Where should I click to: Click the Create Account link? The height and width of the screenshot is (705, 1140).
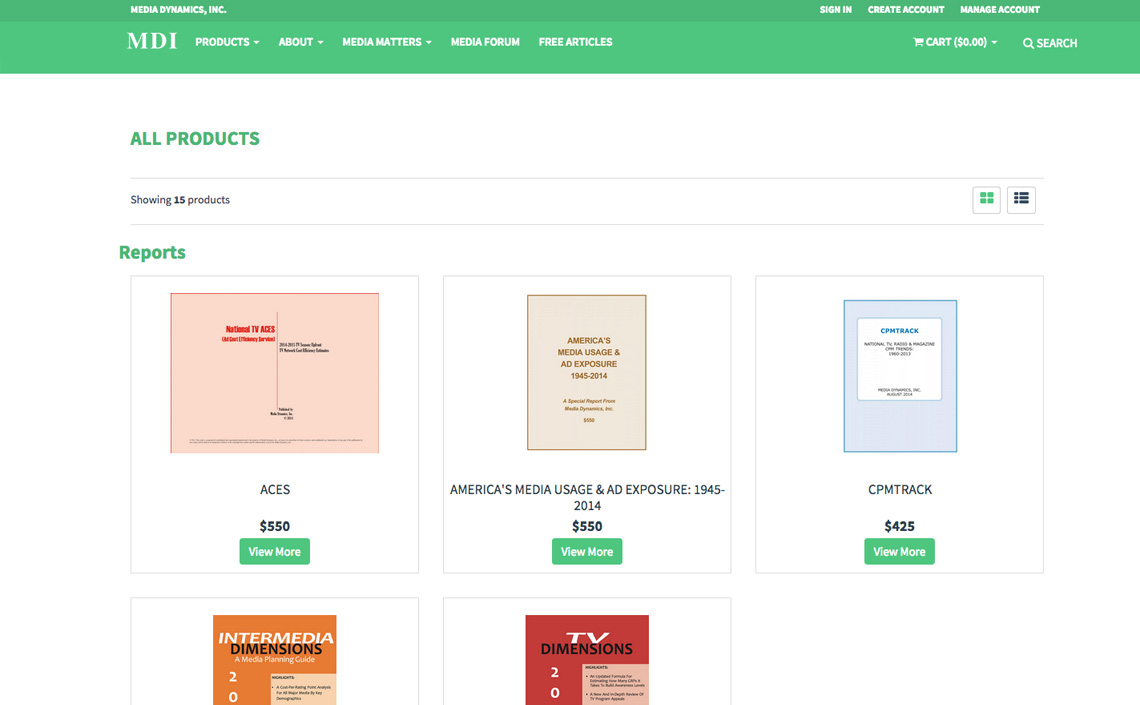point(906,9)
